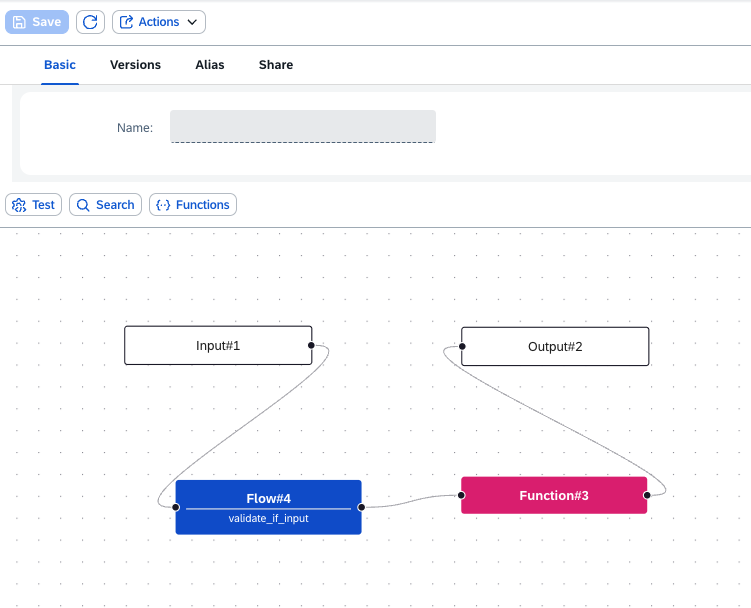
Task: Click the validate_if_input label in Flow#4
Action: [x=268, y=518]
